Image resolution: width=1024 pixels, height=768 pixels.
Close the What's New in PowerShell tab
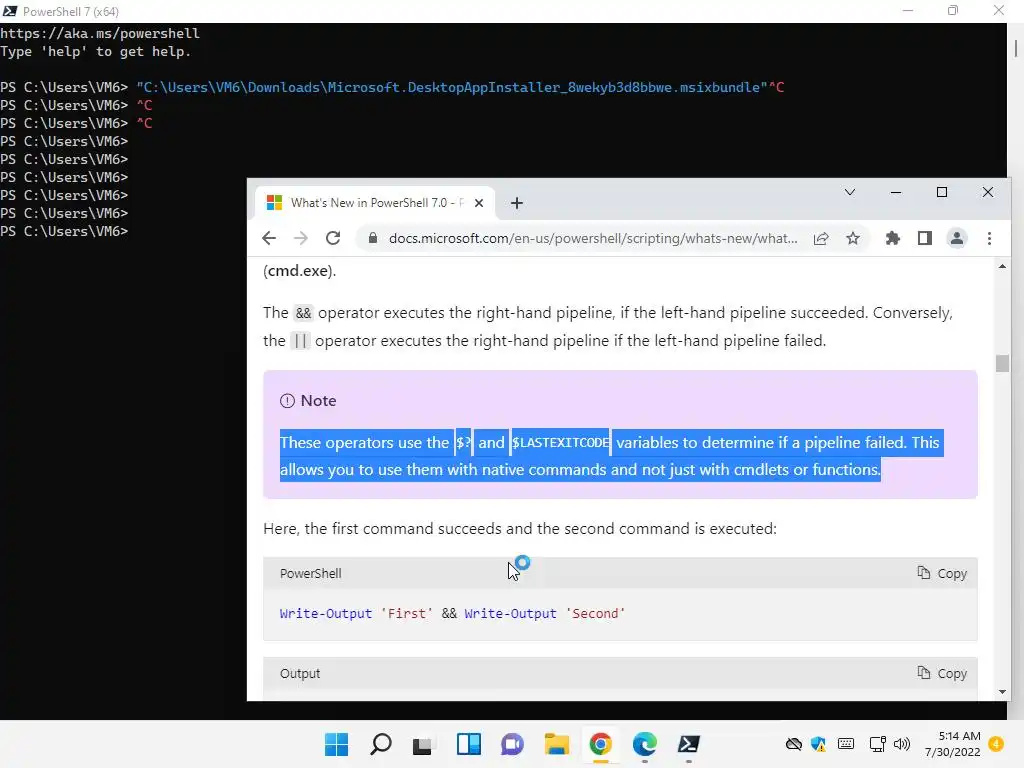(x=479, y=203)
